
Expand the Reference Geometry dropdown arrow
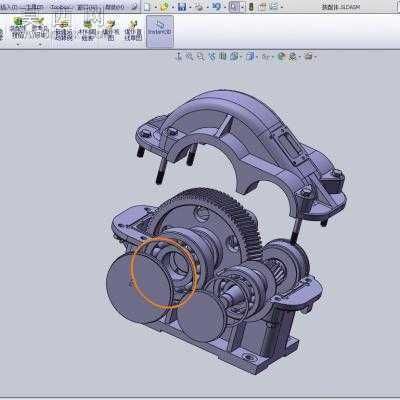pyautogui.click(x=40, y=44)
